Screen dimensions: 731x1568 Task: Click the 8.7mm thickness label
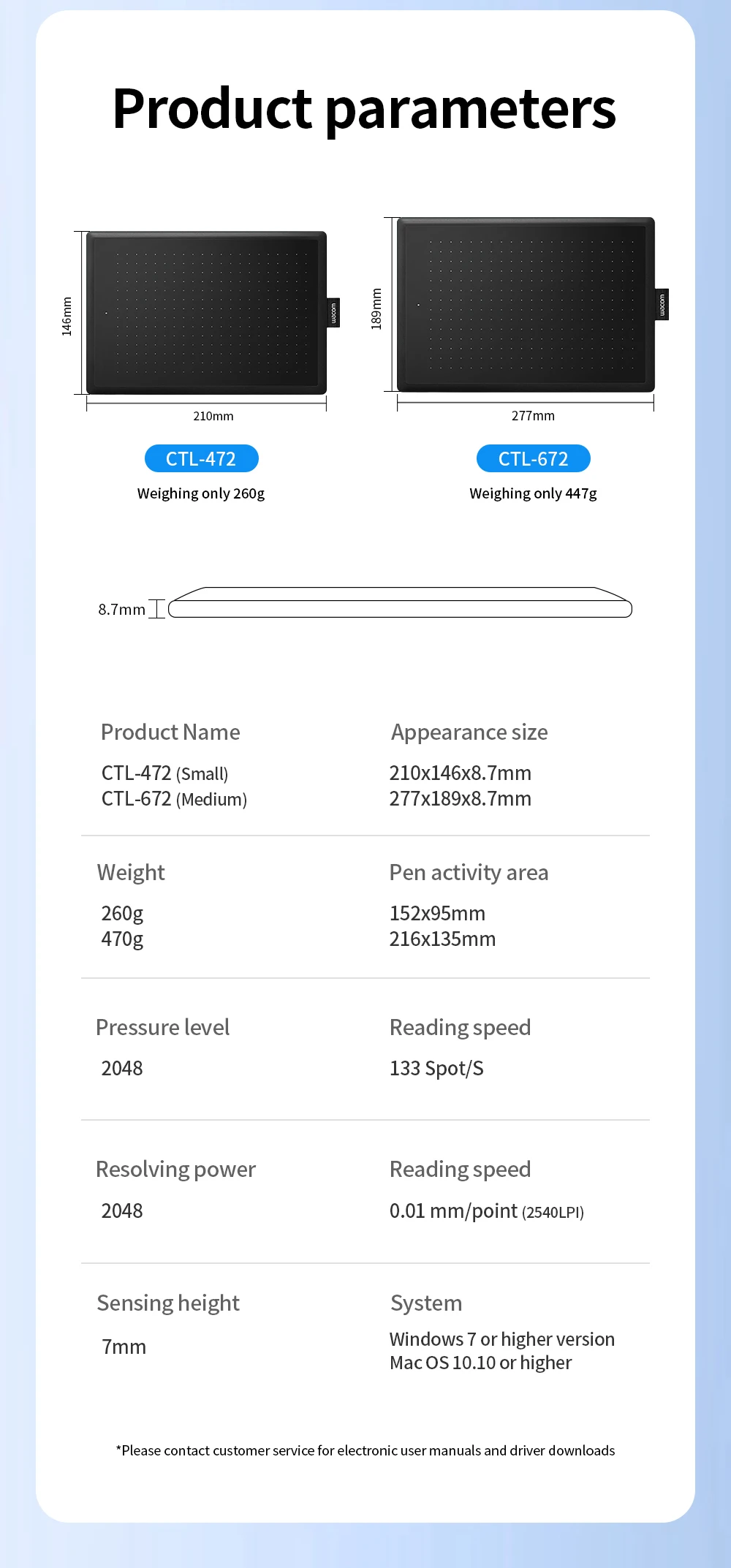(x=121, y=610)
